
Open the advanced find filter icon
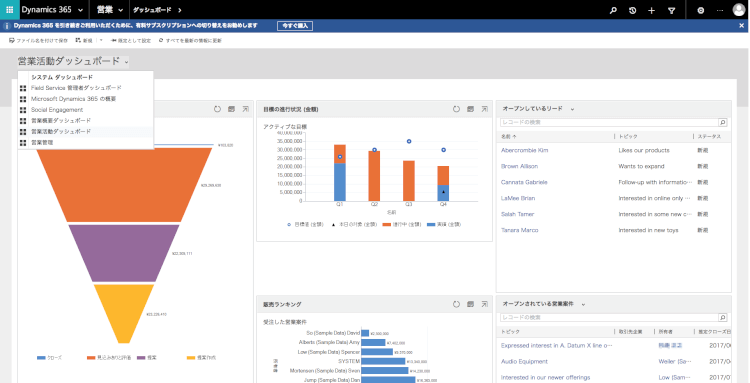click(672, 10)
